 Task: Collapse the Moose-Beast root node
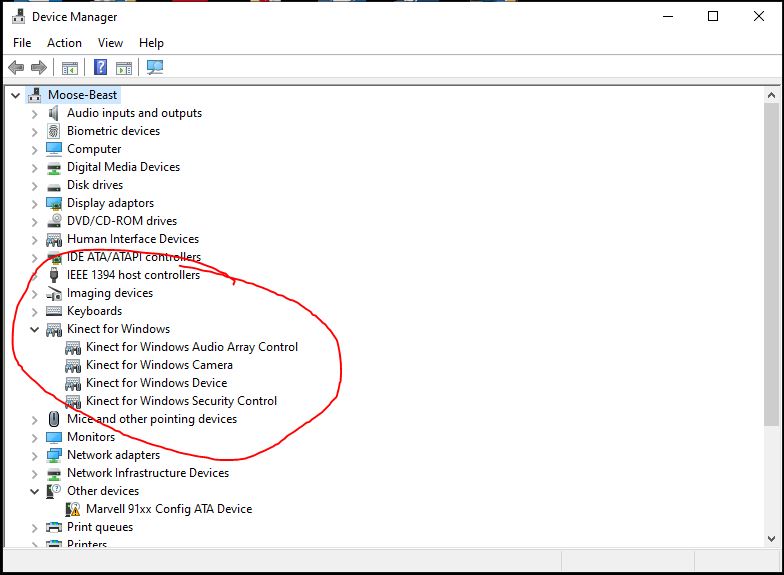pyautogui.click(x=16, y=95)
